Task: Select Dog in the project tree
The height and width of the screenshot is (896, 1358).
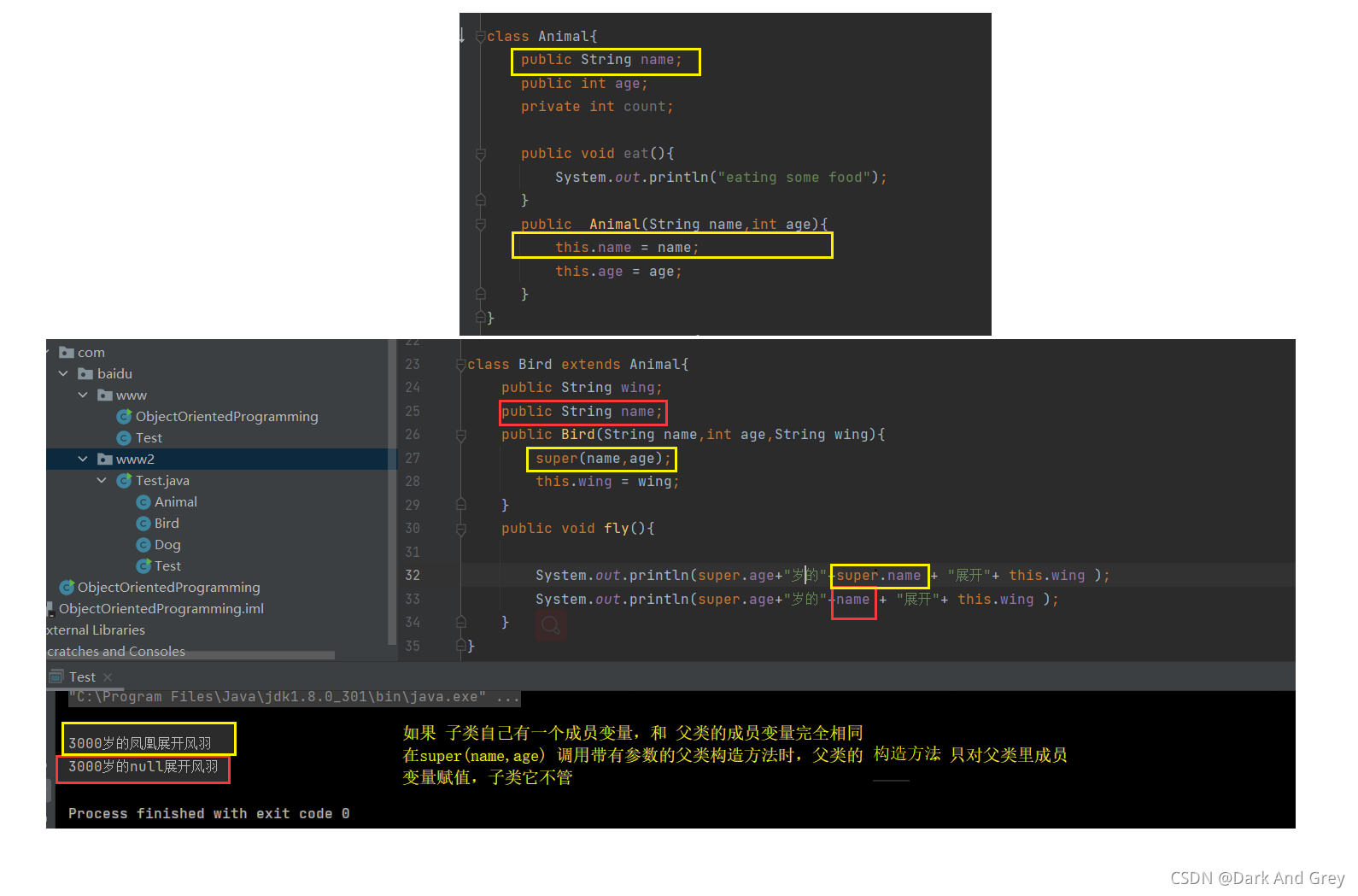Action: pos(167,545)
